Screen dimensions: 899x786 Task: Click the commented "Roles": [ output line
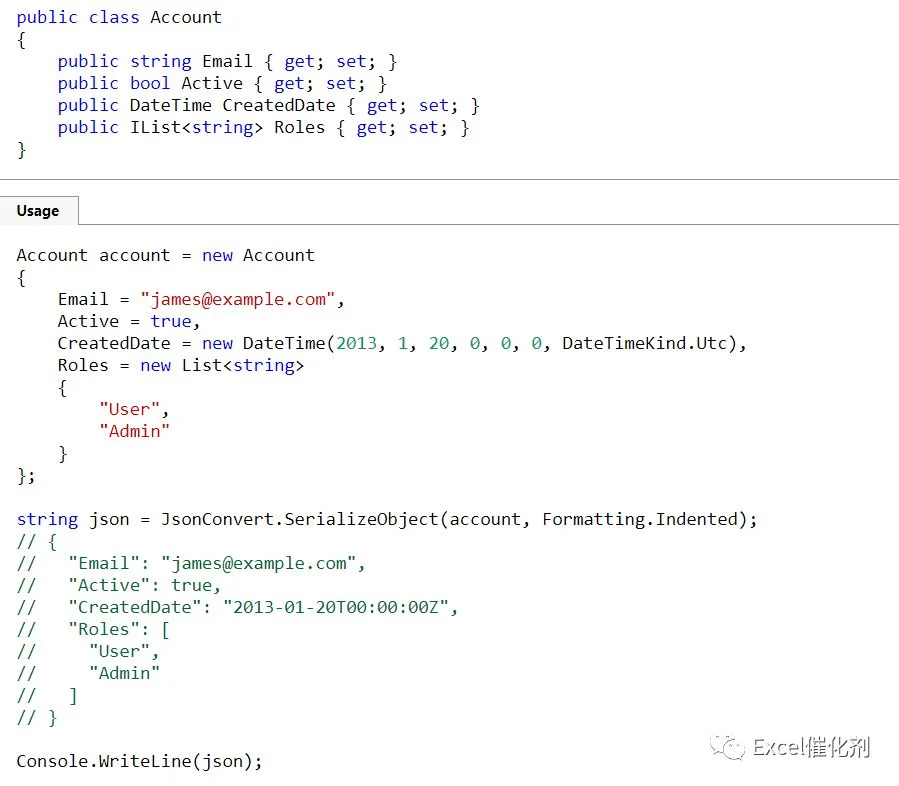[93, 629]
